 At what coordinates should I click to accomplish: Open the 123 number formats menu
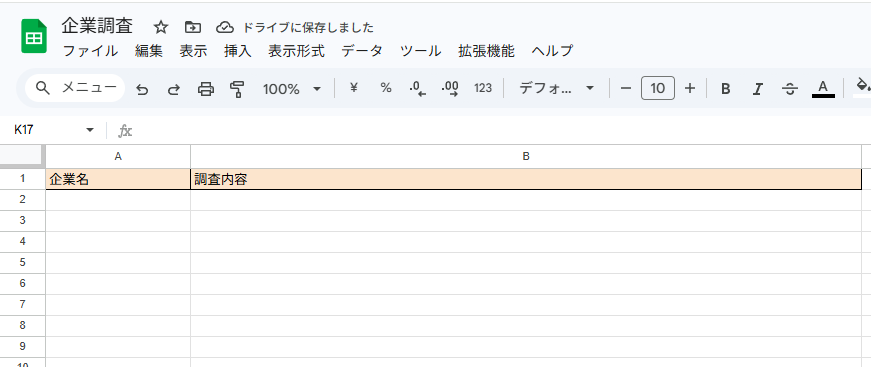tap(483, 88)
